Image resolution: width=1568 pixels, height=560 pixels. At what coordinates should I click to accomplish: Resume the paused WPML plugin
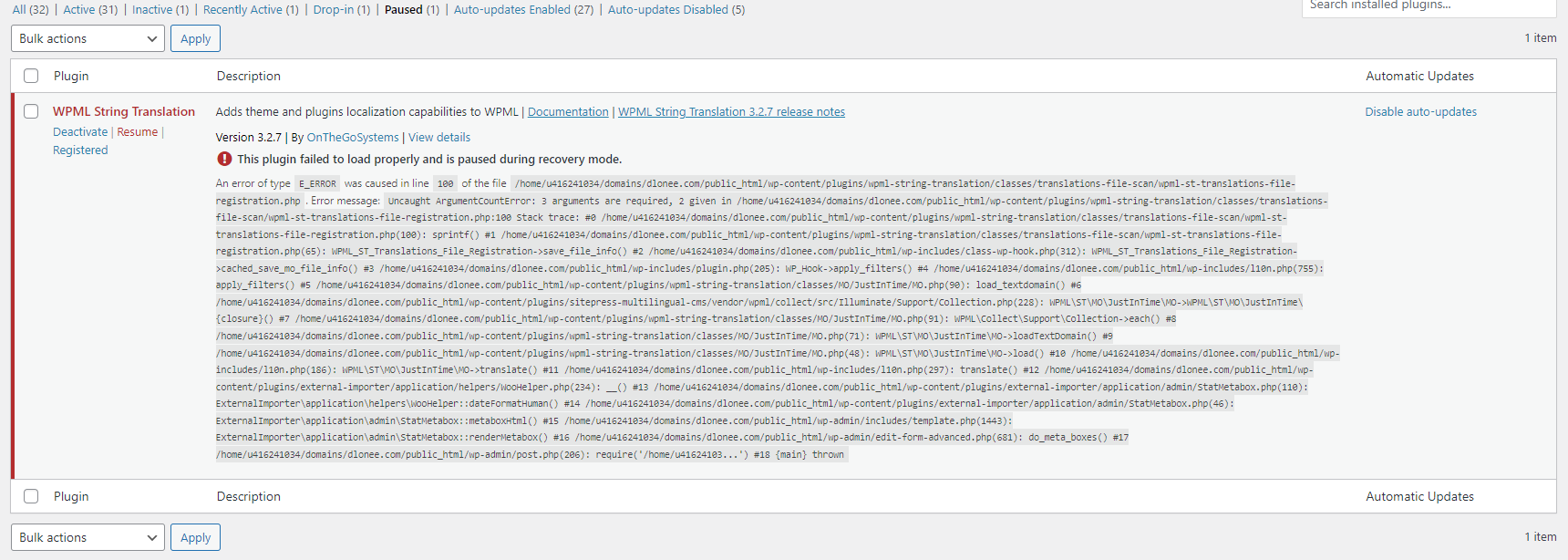pyautogui.click(x=138, y=132)
